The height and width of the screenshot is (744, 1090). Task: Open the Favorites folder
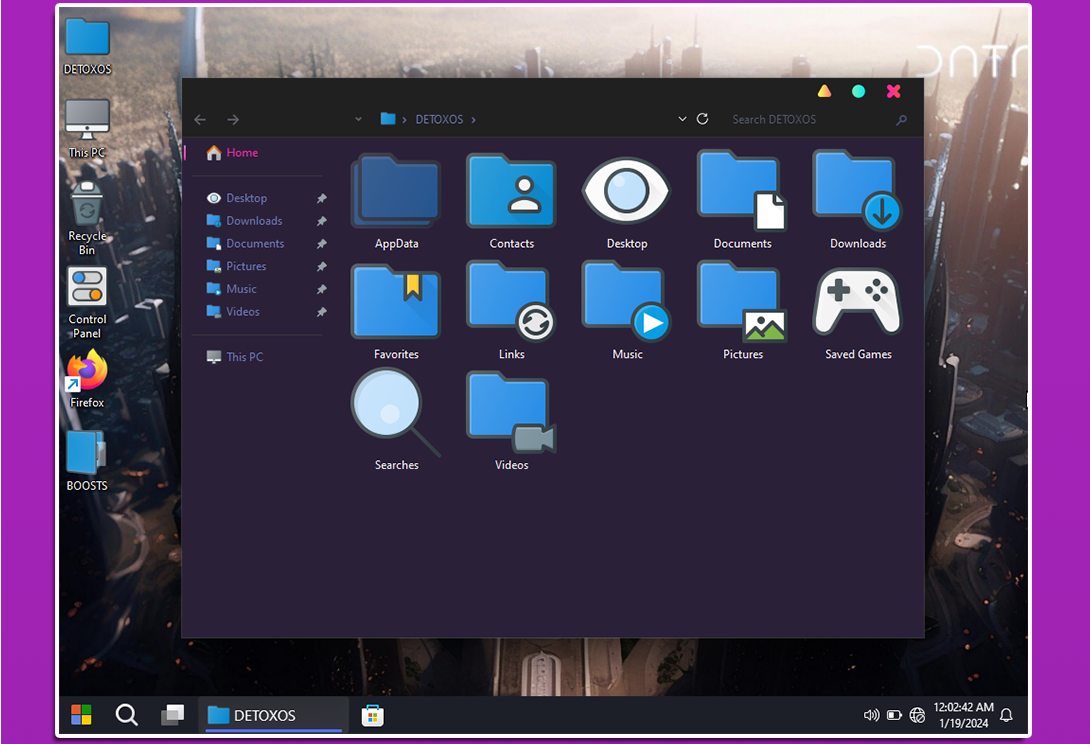396,303
